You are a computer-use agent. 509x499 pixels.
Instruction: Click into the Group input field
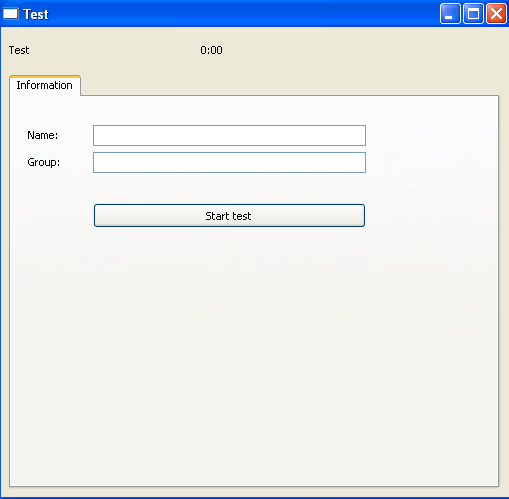[x=229, y=162]
